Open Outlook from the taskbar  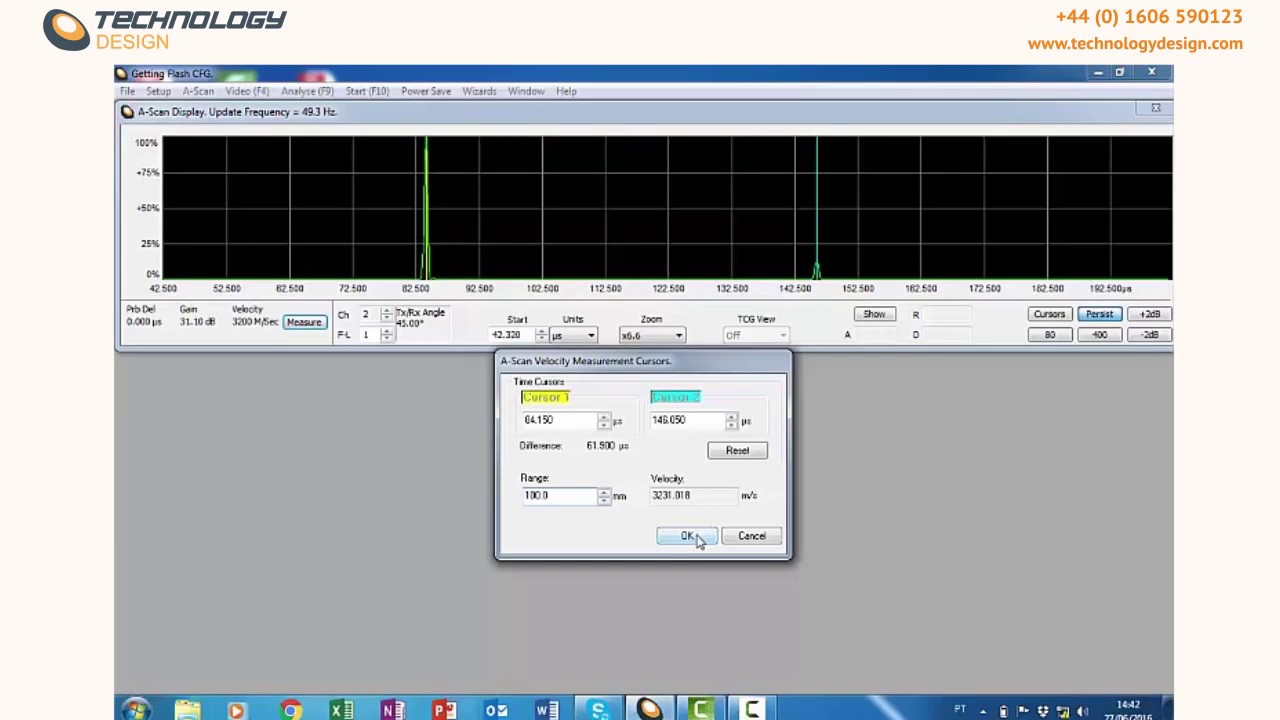[495, 710]
